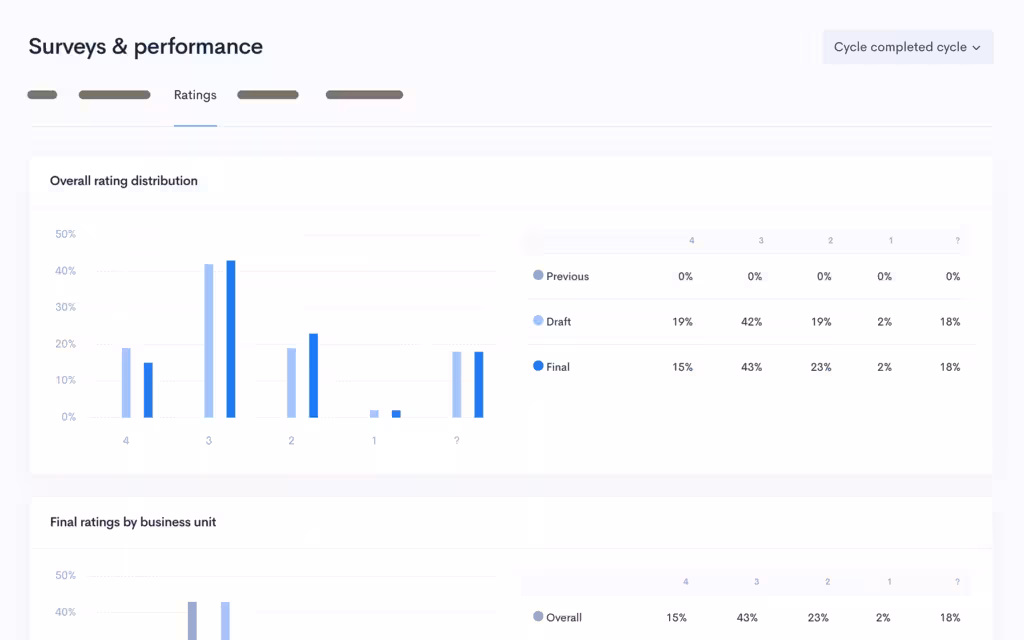Image resolution: width=1024 pixels, height=640 pixels.
Task: Click the light Draft bar for rating 2
Action: coord(291,383)
